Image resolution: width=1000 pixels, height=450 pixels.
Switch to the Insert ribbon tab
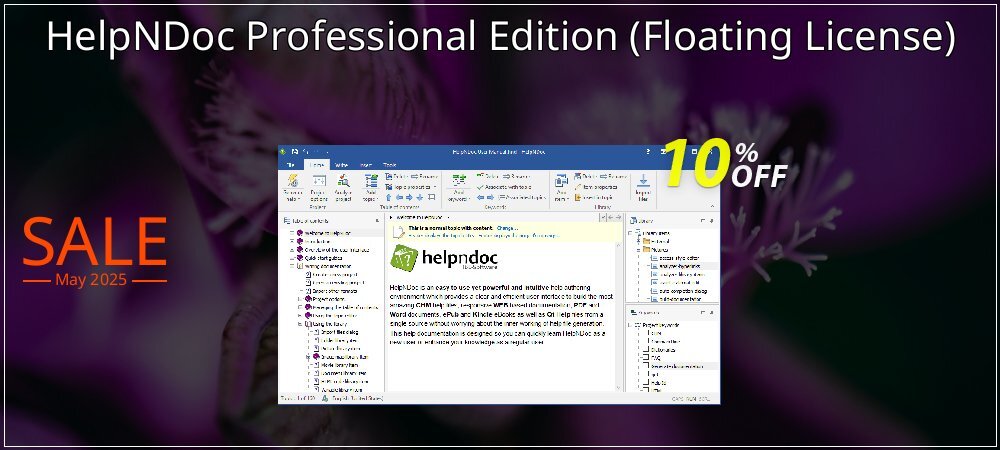[x=366, y=165]
